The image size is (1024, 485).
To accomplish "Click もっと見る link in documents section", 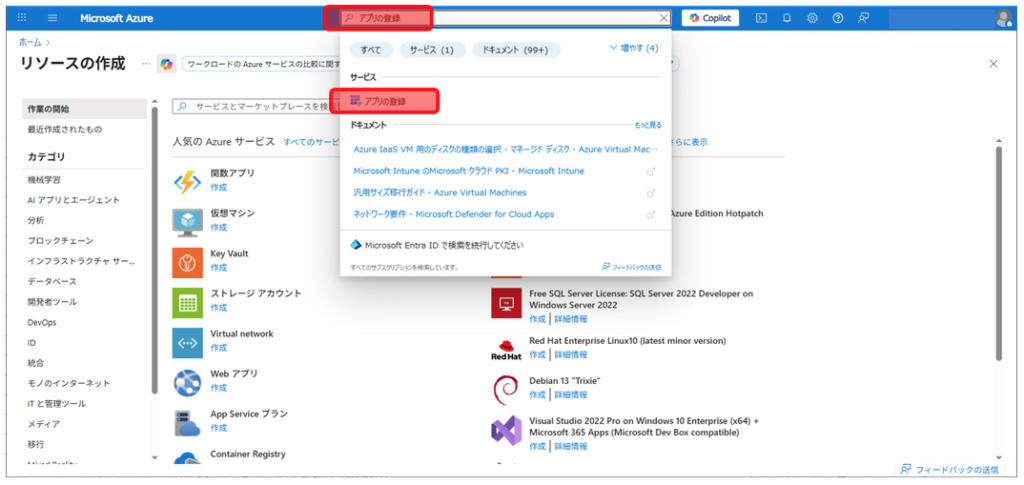I will (647, 125).
